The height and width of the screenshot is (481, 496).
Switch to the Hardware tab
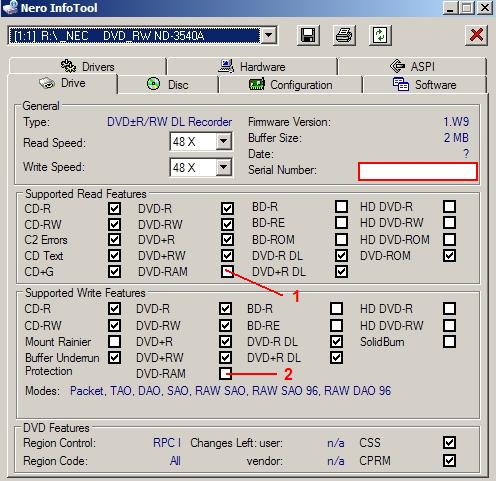pos(252,66)
